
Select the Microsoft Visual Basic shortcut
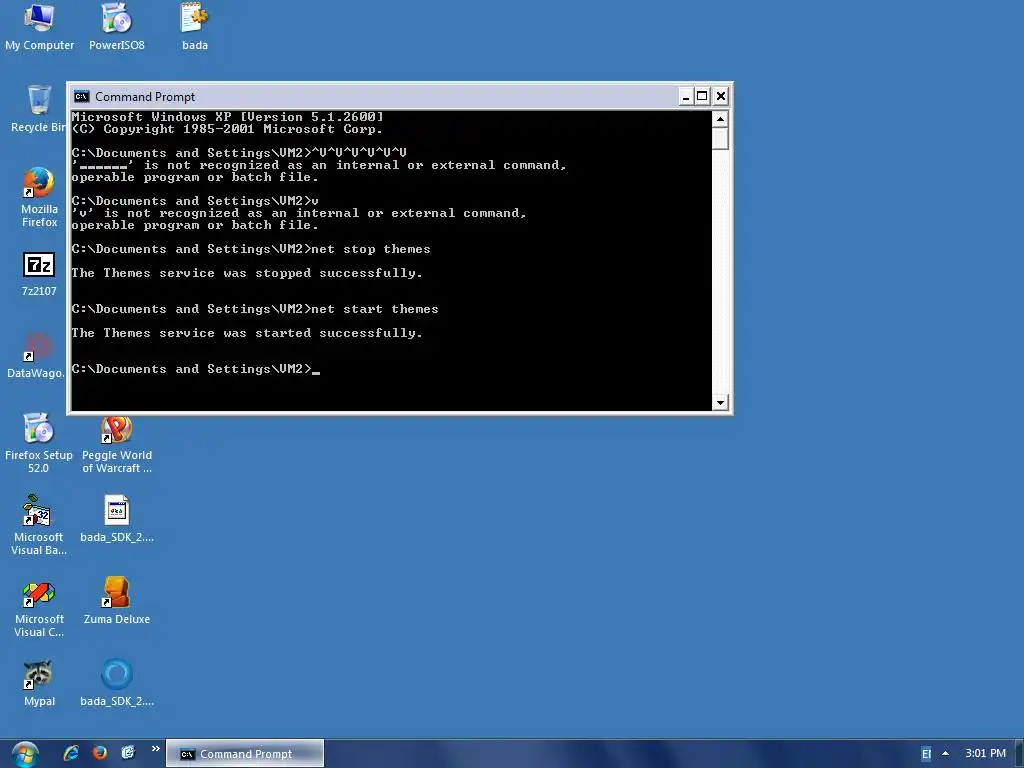39,525
